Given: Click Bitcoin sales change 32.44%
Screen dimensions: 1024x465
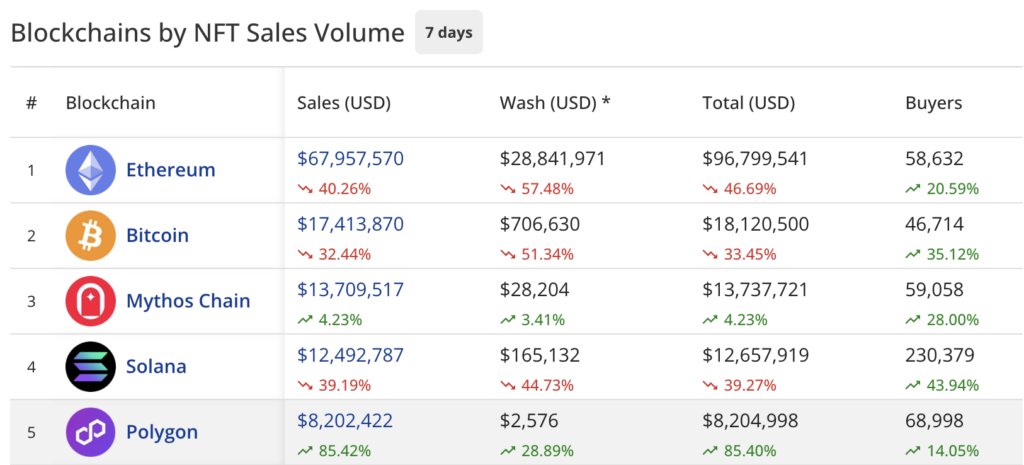Looking at the screenshot, I should coord(334,255).
